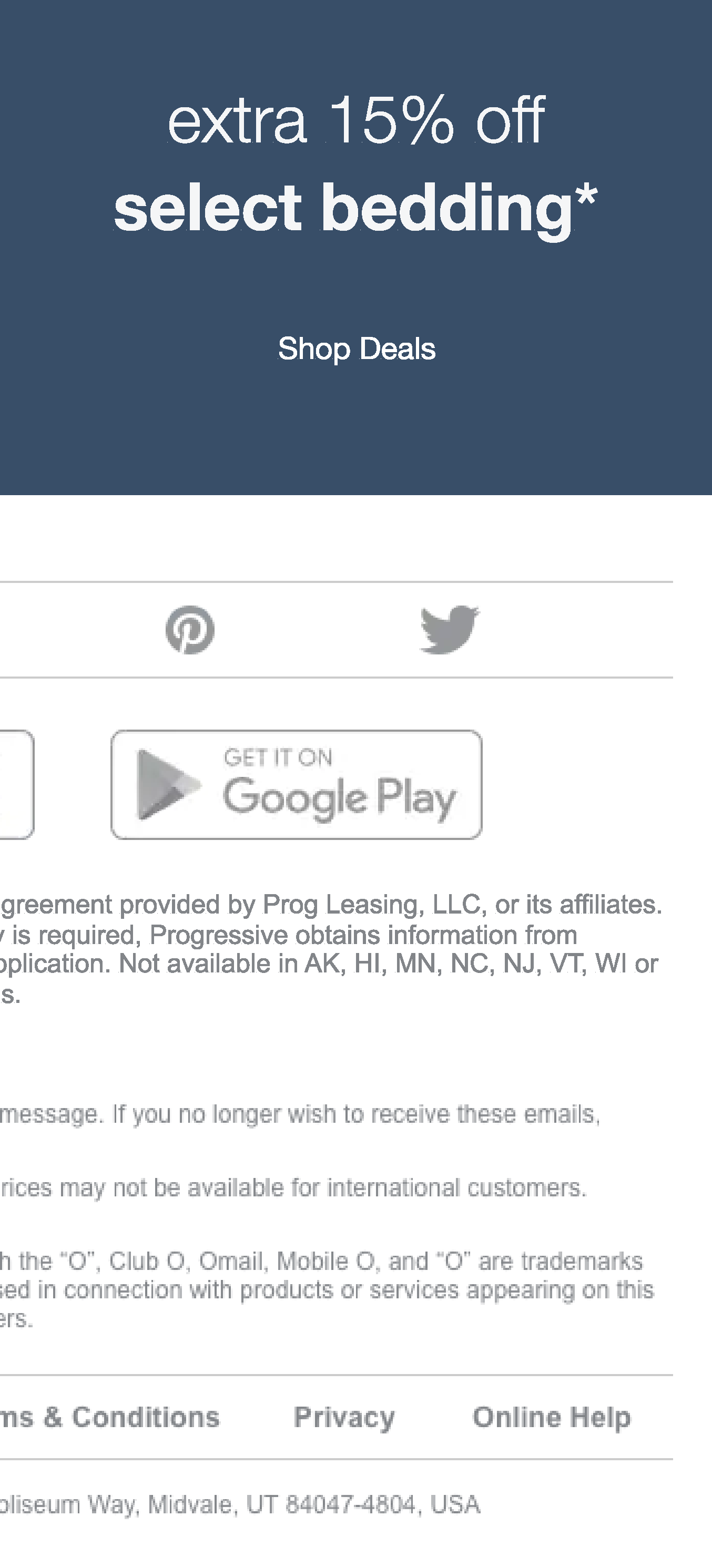
Task: Go to Online Help in the footer
Action: tap(551, 1418)
